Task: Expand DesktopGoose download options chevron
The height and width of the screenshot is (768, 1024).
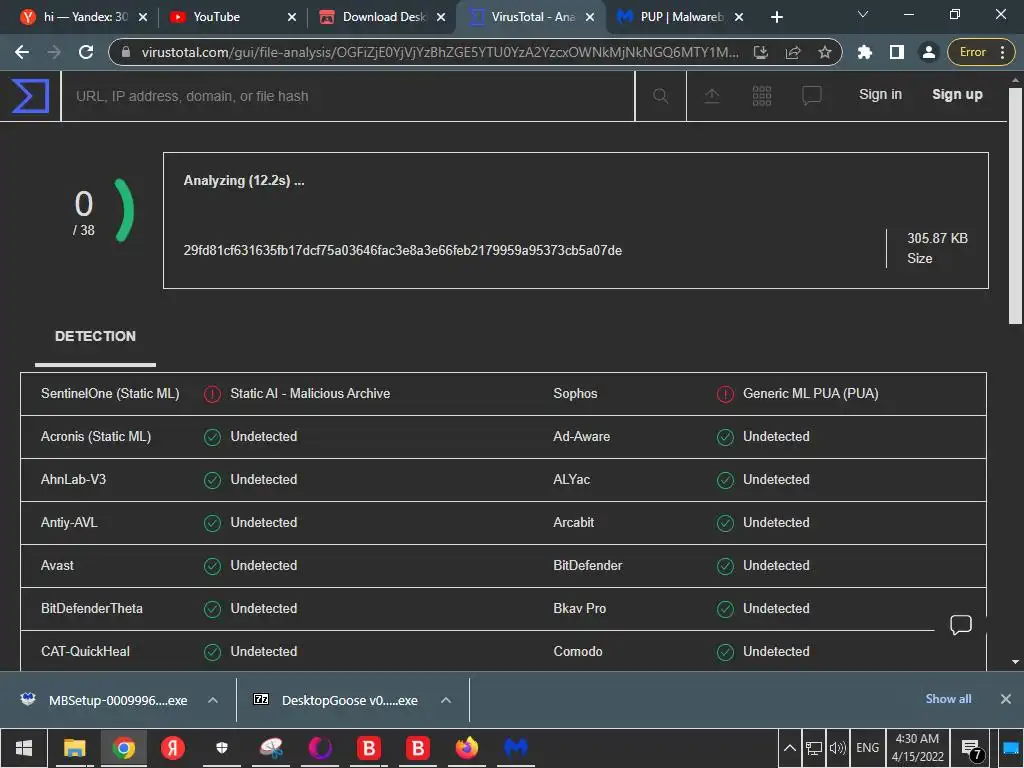Action: point(446,700)
